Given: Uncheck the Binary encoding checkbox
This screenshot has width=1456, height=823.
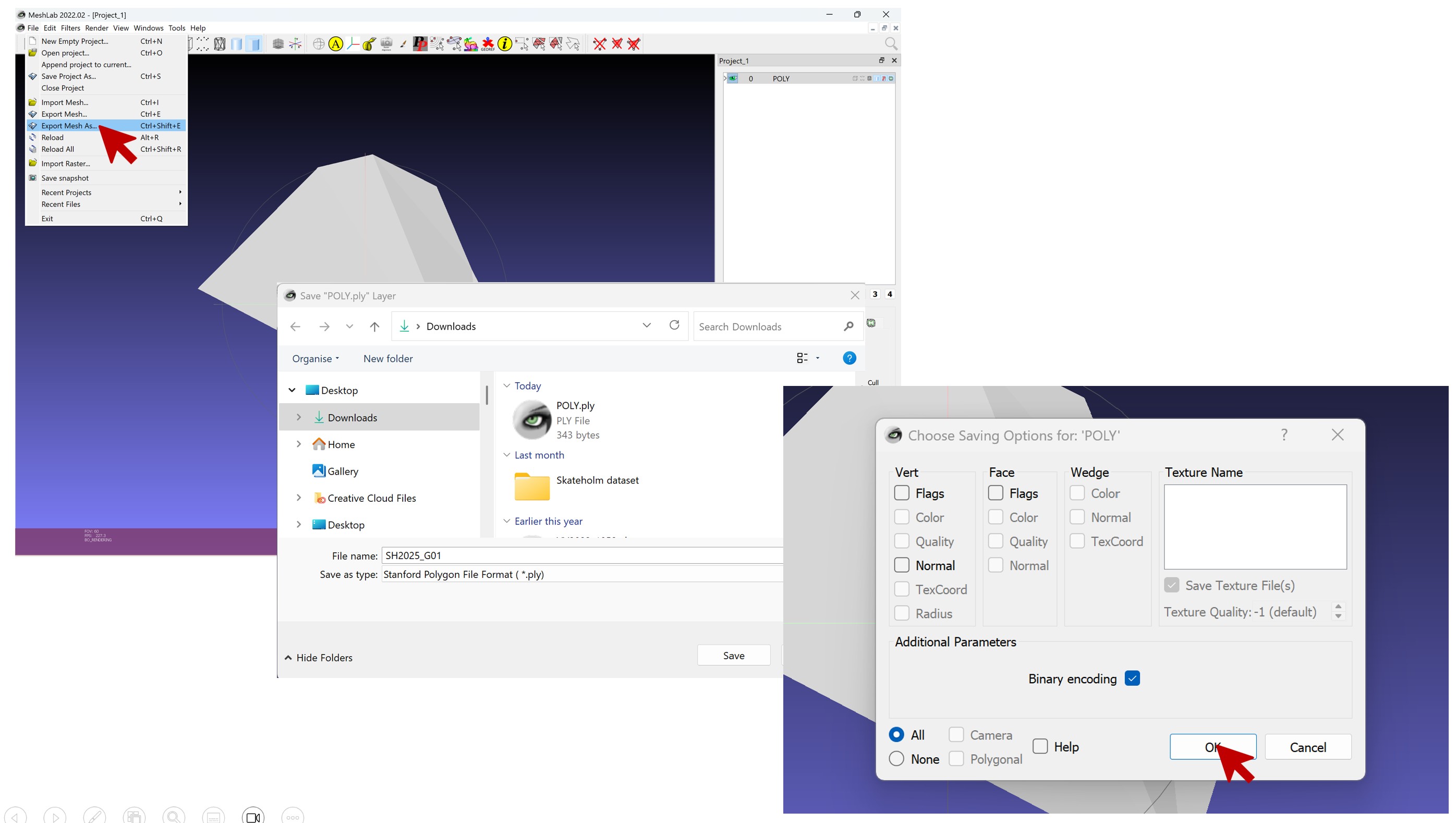Looking at the screenshot, I should [1132, 679].
